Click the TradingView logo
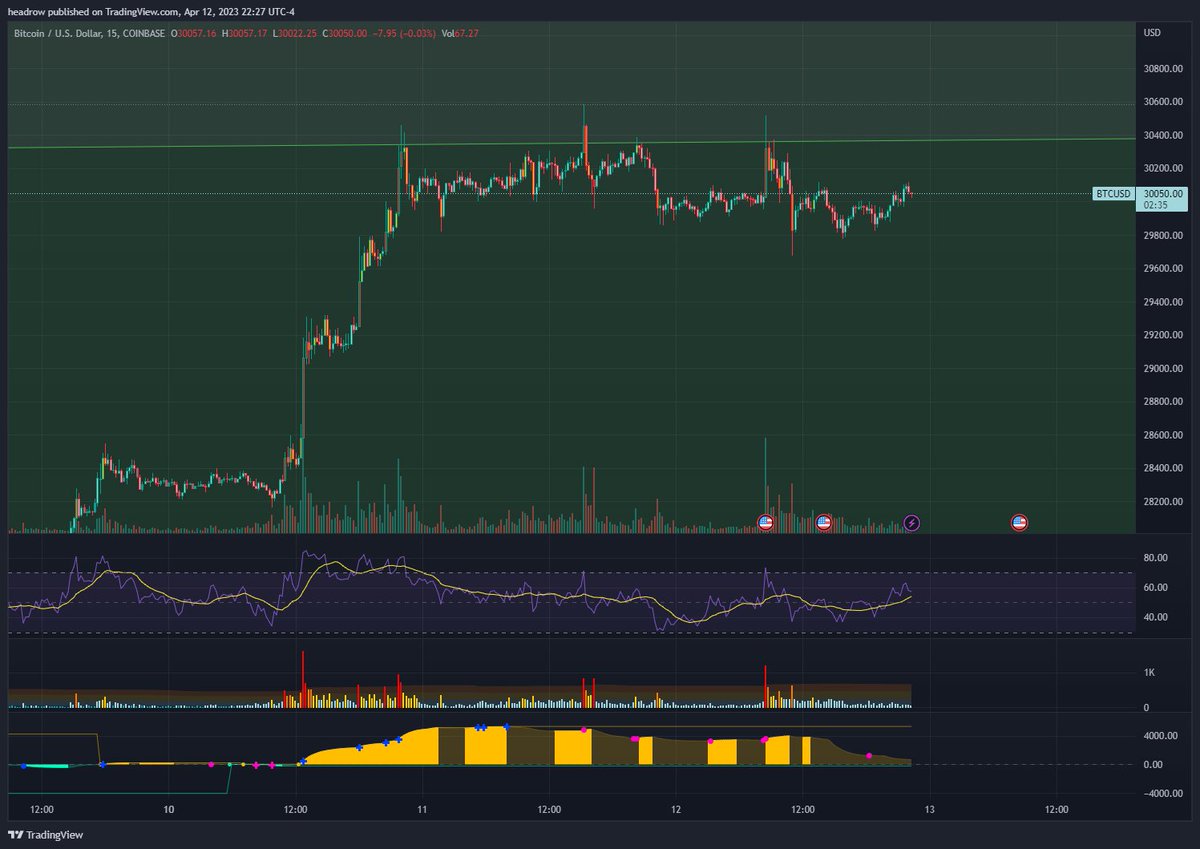The image size is (1200, 849). pyautogui.click(x=47, y=835)
